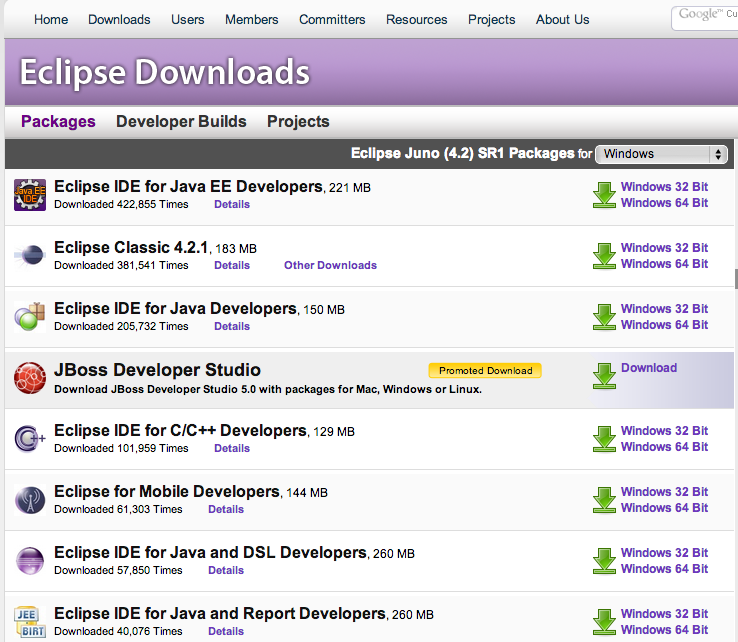Viewport: 738px width, 642px height.
Task: Click the JBoss Developer Studio red icon
Action: (x=30, y=377)
